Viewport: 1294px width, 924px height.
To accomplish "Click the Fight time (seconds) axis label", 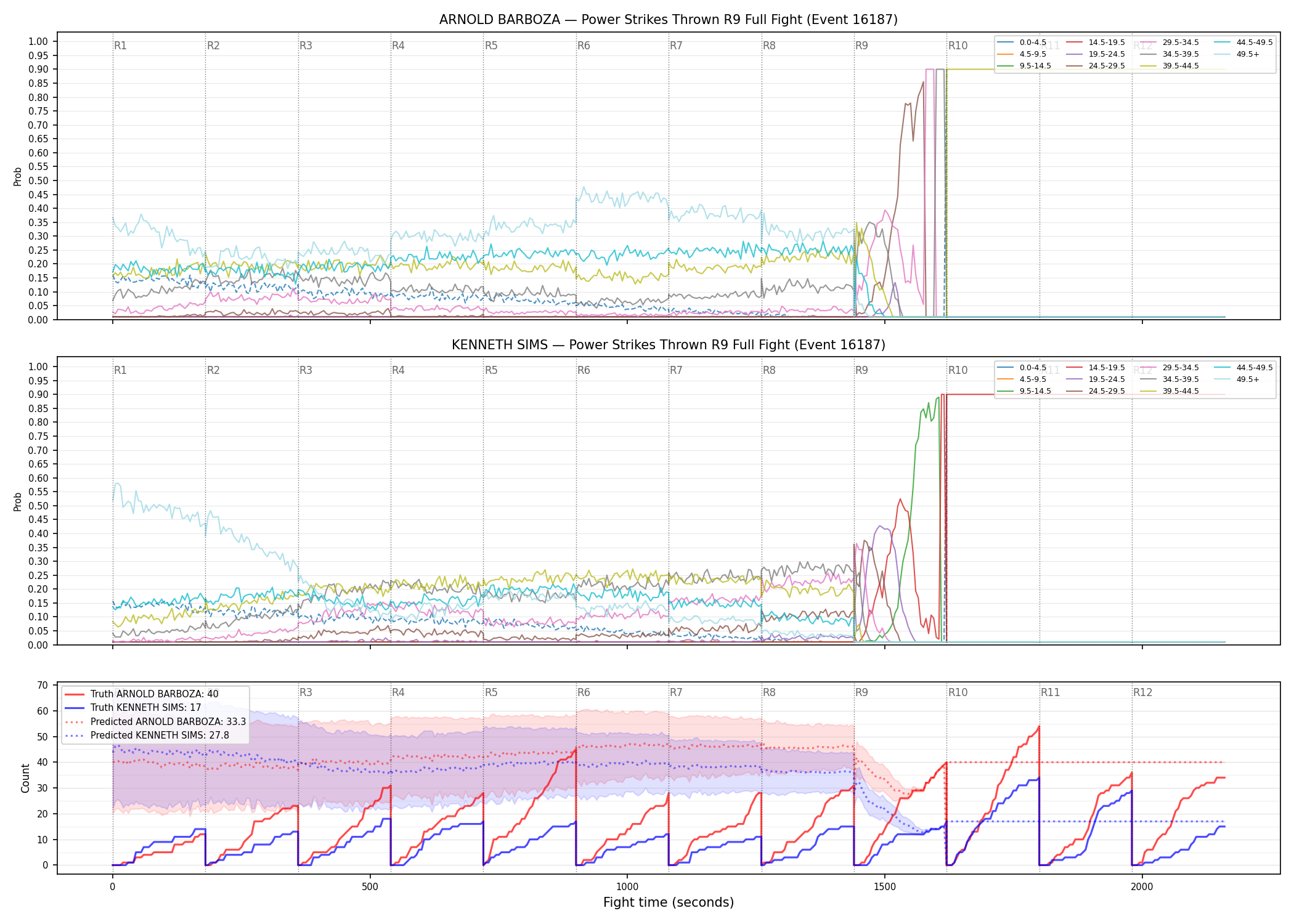I will [669, 902].
